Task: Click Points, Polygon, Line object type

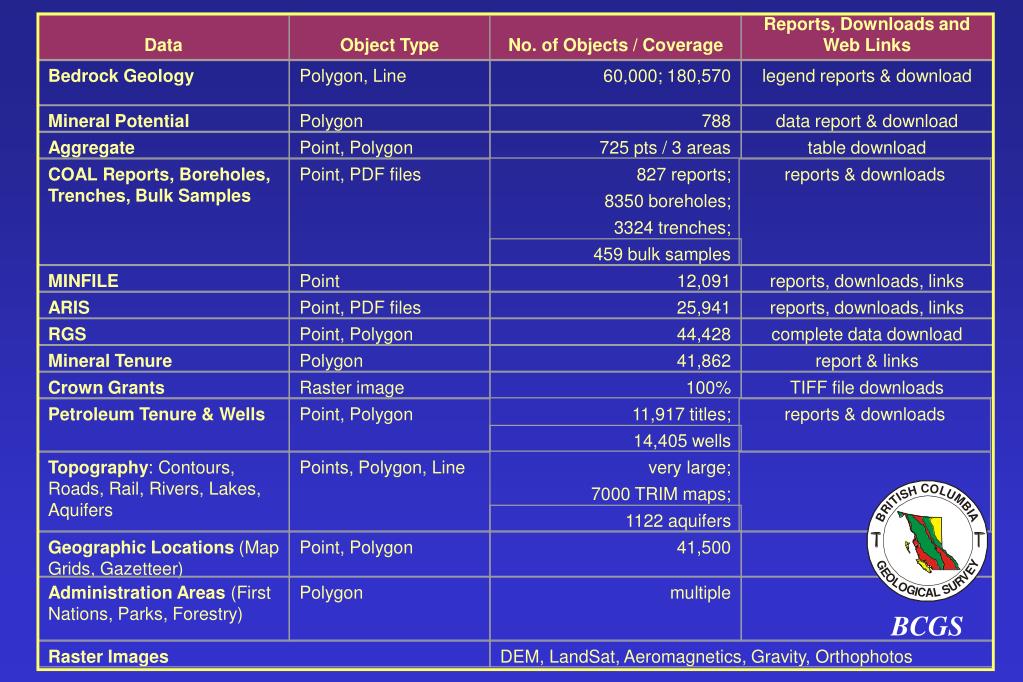Action: click(382, 468)
